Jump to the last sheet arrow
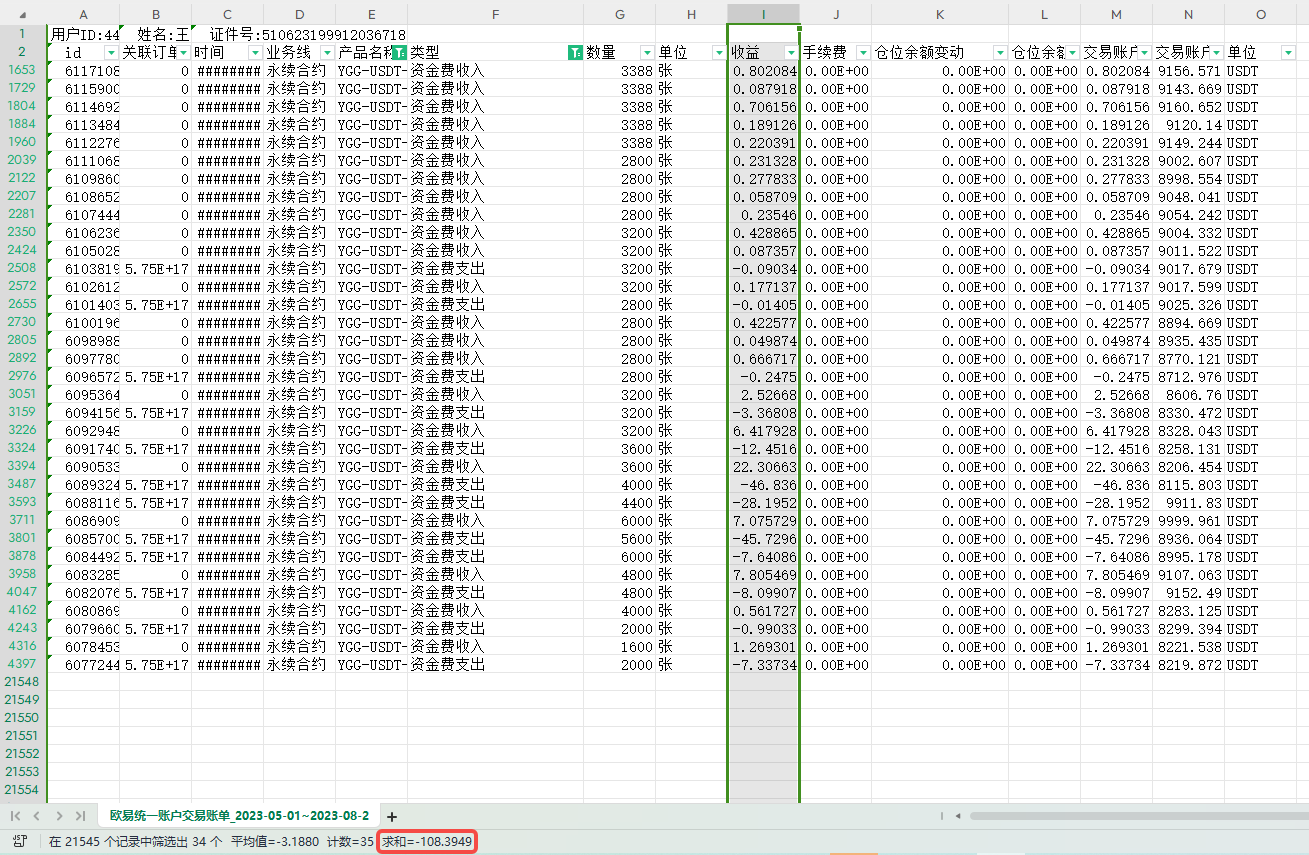The image size is (1309, 855). (x=80, y=816)
